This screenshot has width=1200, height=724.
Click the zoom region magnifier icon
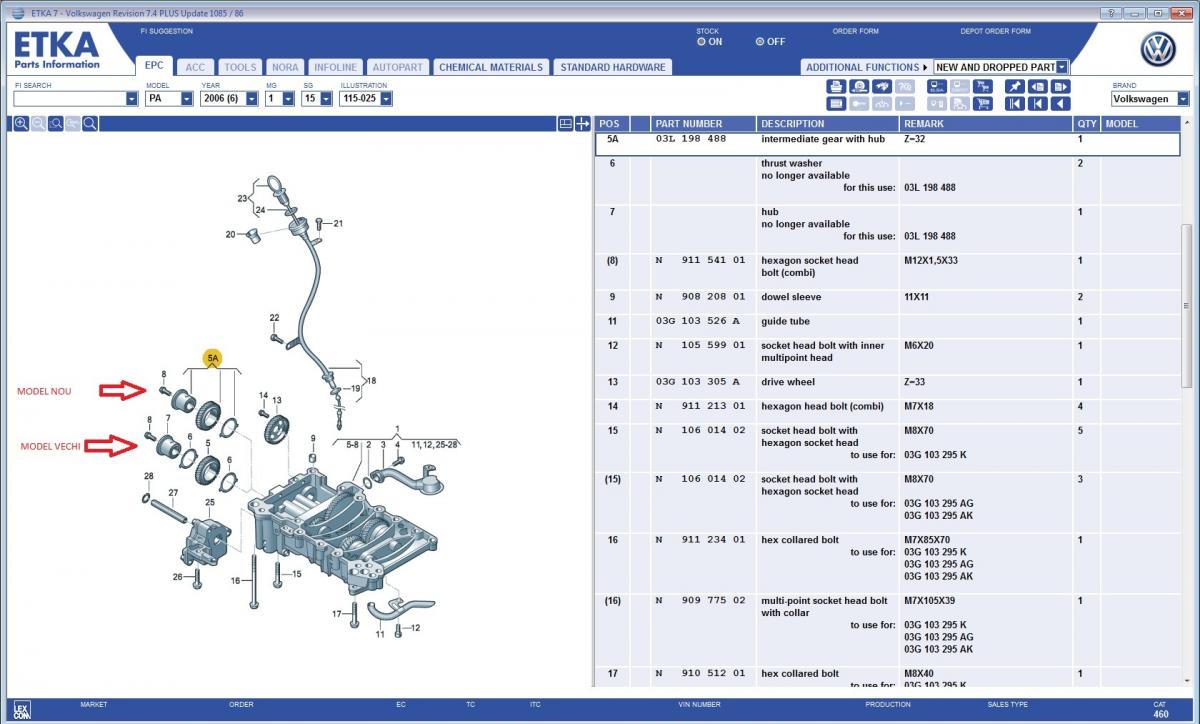56,123
